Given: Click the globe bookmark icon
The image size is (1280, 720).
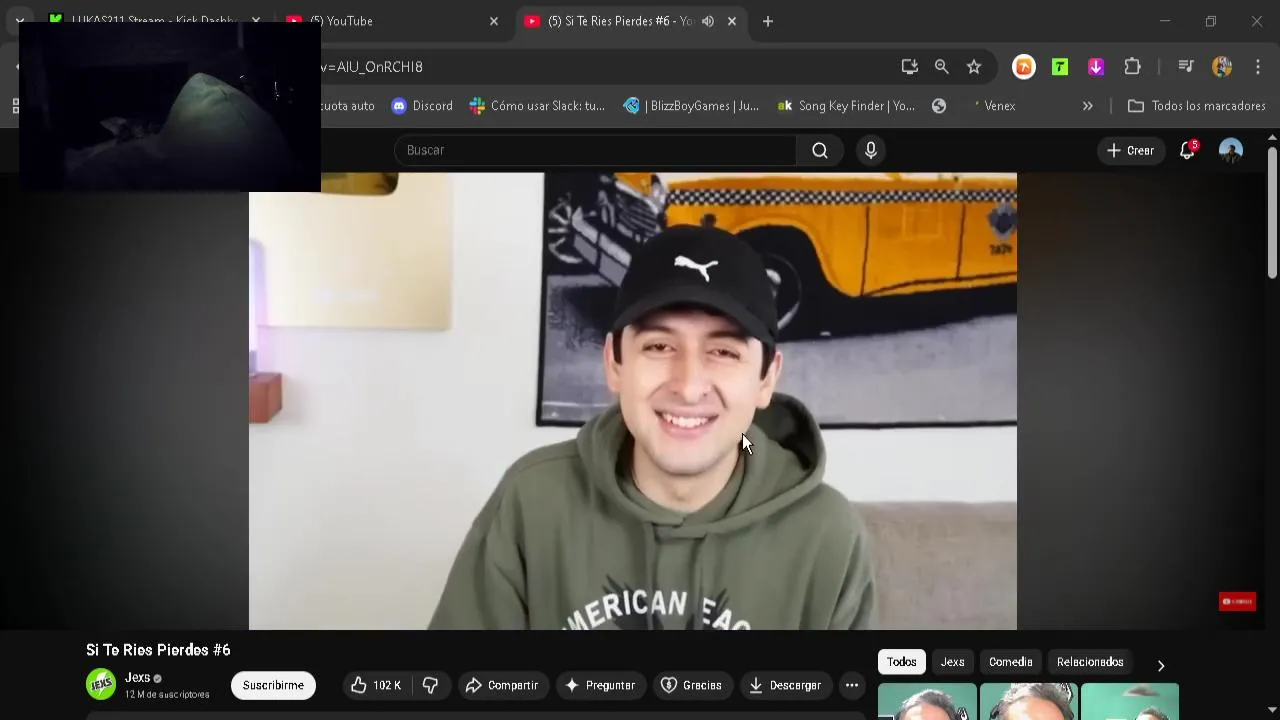Looking at the screenshot, I should pos(939,106).
